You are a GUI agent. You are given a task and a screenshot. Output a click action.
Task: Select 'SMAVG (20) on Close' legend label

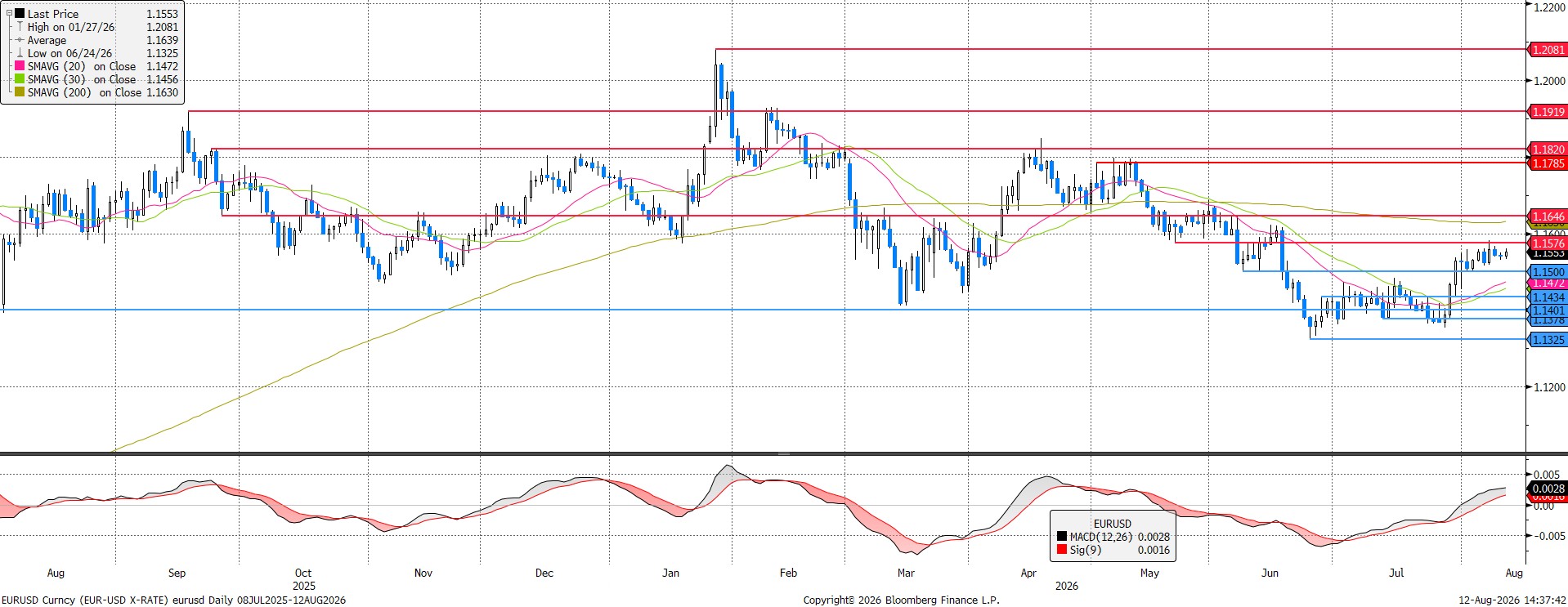coord(82,66)
